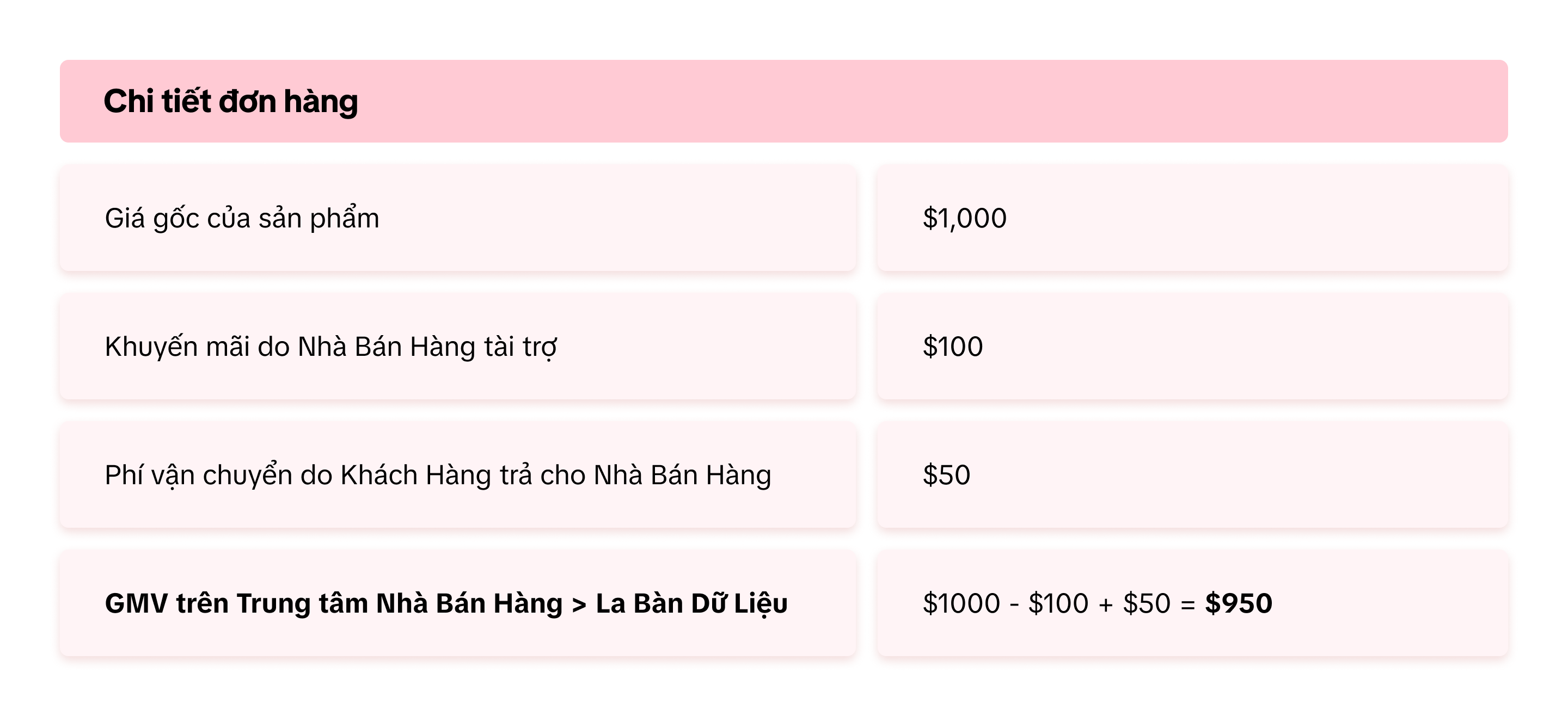Click the minus sign in the formula
This screenshot has height=716, width=1568.
1014,604
